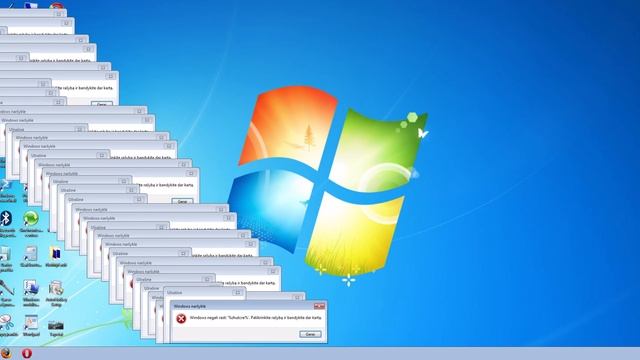The image size is (640, 360).
Task: Click the red error icon in the front dialog
Action: [x=181, y=318]
